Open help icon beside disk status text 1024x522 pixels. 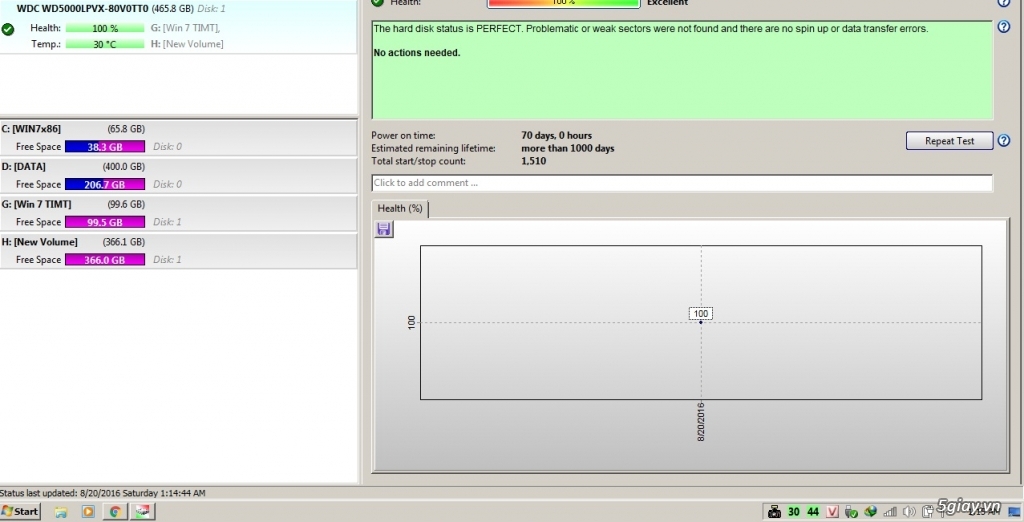pyautogui.click(x=1003, y=27)
